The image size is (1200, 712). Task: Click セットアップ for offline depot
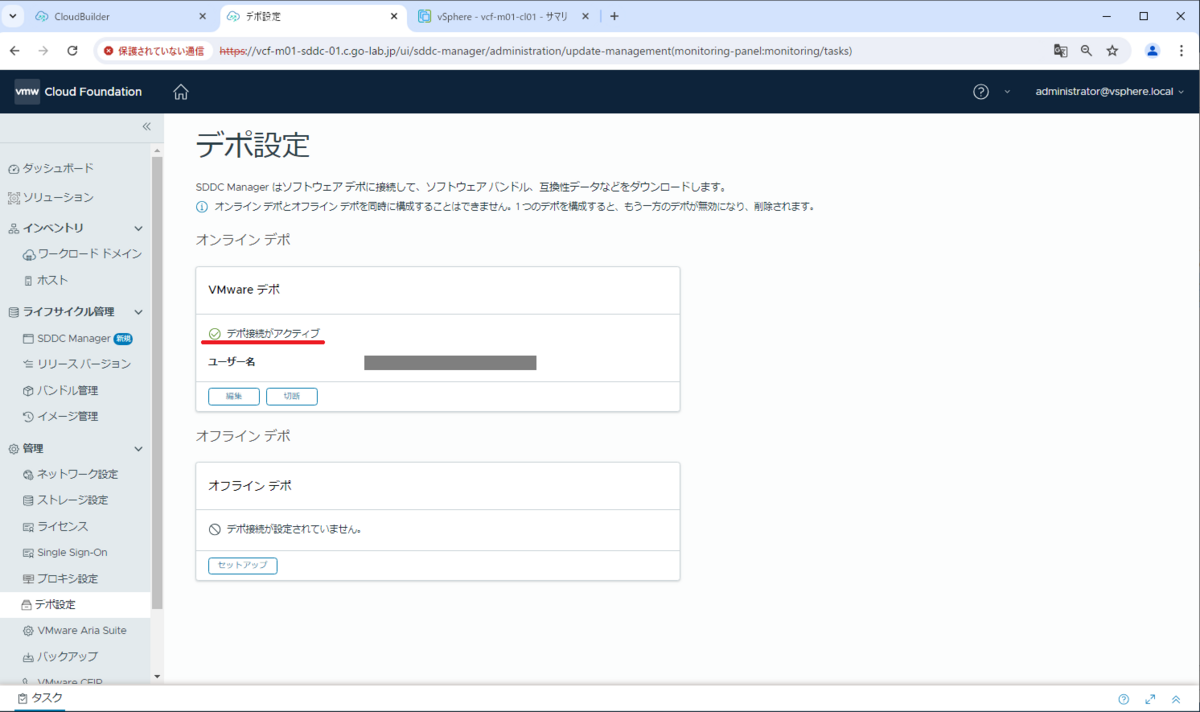pos(243,566)
